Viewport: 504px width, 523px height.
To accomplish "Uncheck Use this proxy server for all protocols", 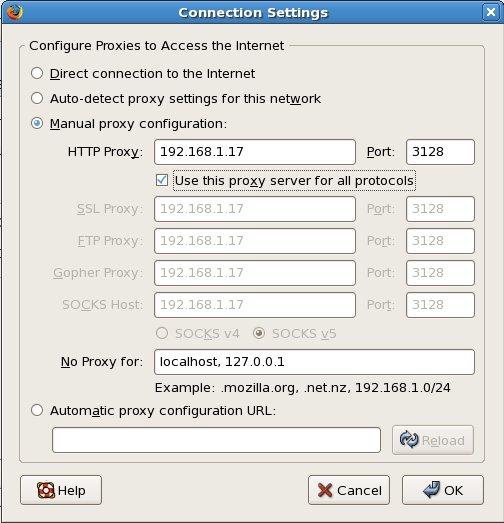I will click(x=162, y=180).
